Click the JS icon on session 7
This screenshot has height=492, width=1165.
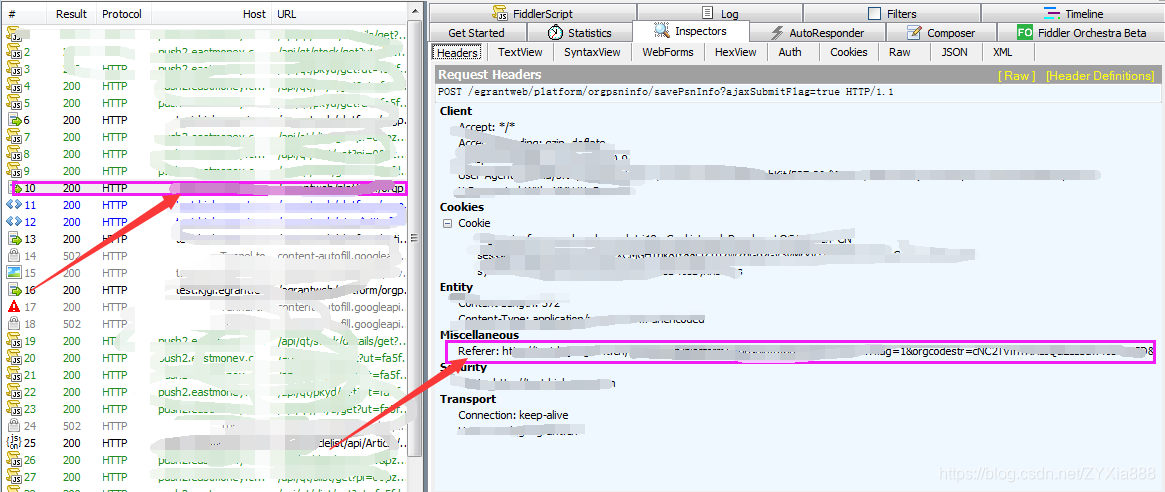tap(13, 137)
